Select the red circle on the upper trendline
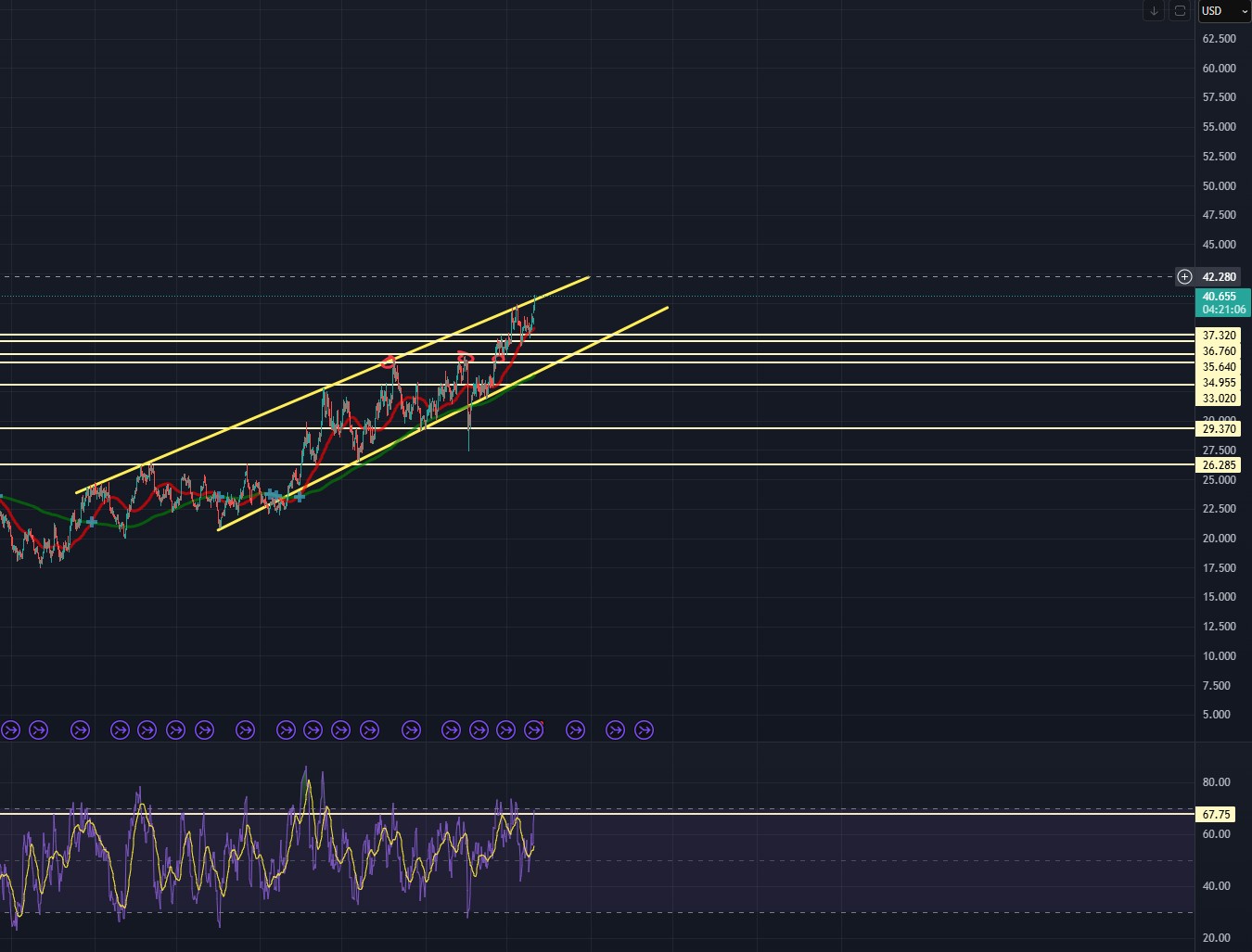This screenshot has width=1252, height=952. click(x=390, y=361)
